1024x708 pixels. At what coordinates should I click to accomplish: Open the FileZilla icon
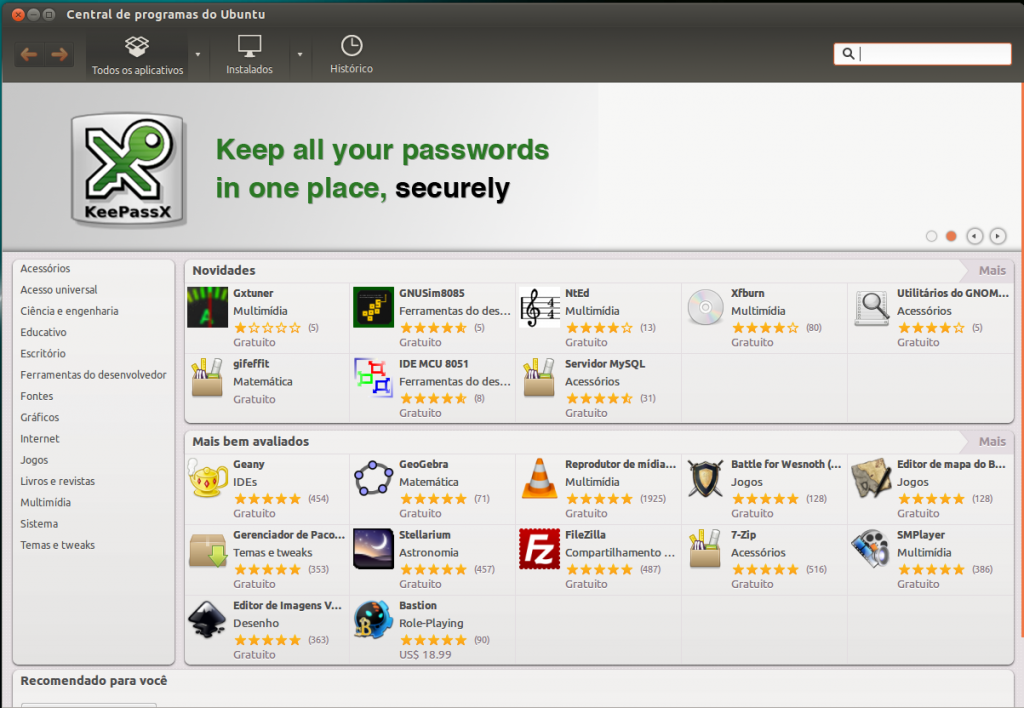pos(539,549)
